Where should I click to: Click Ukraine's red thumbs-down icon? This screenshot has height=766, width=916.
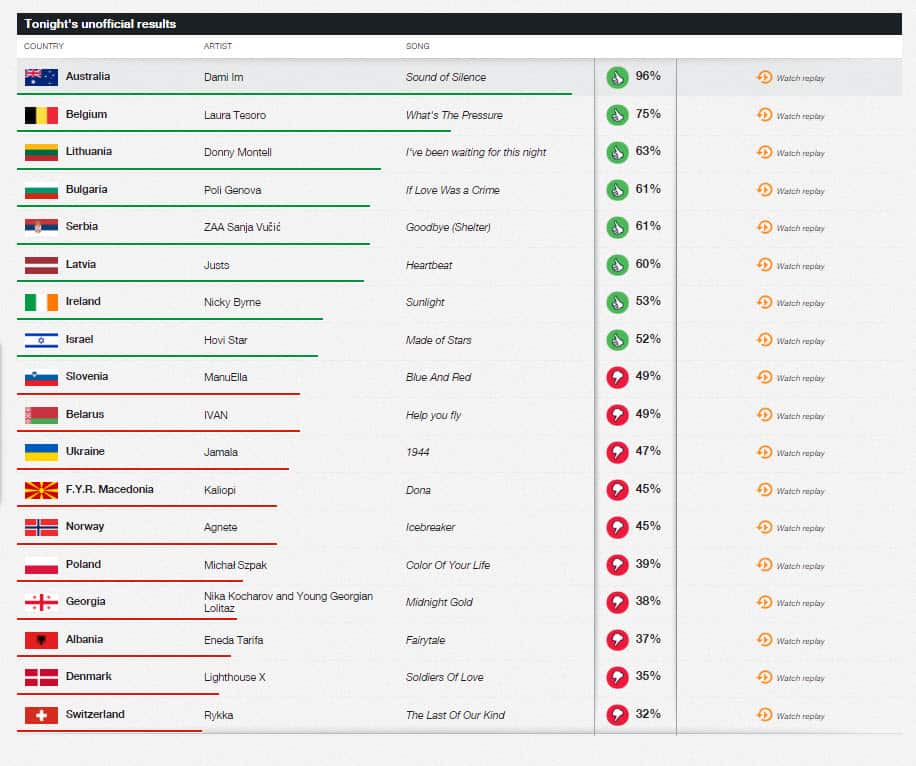pyautogui.click(x=617, y=452)
